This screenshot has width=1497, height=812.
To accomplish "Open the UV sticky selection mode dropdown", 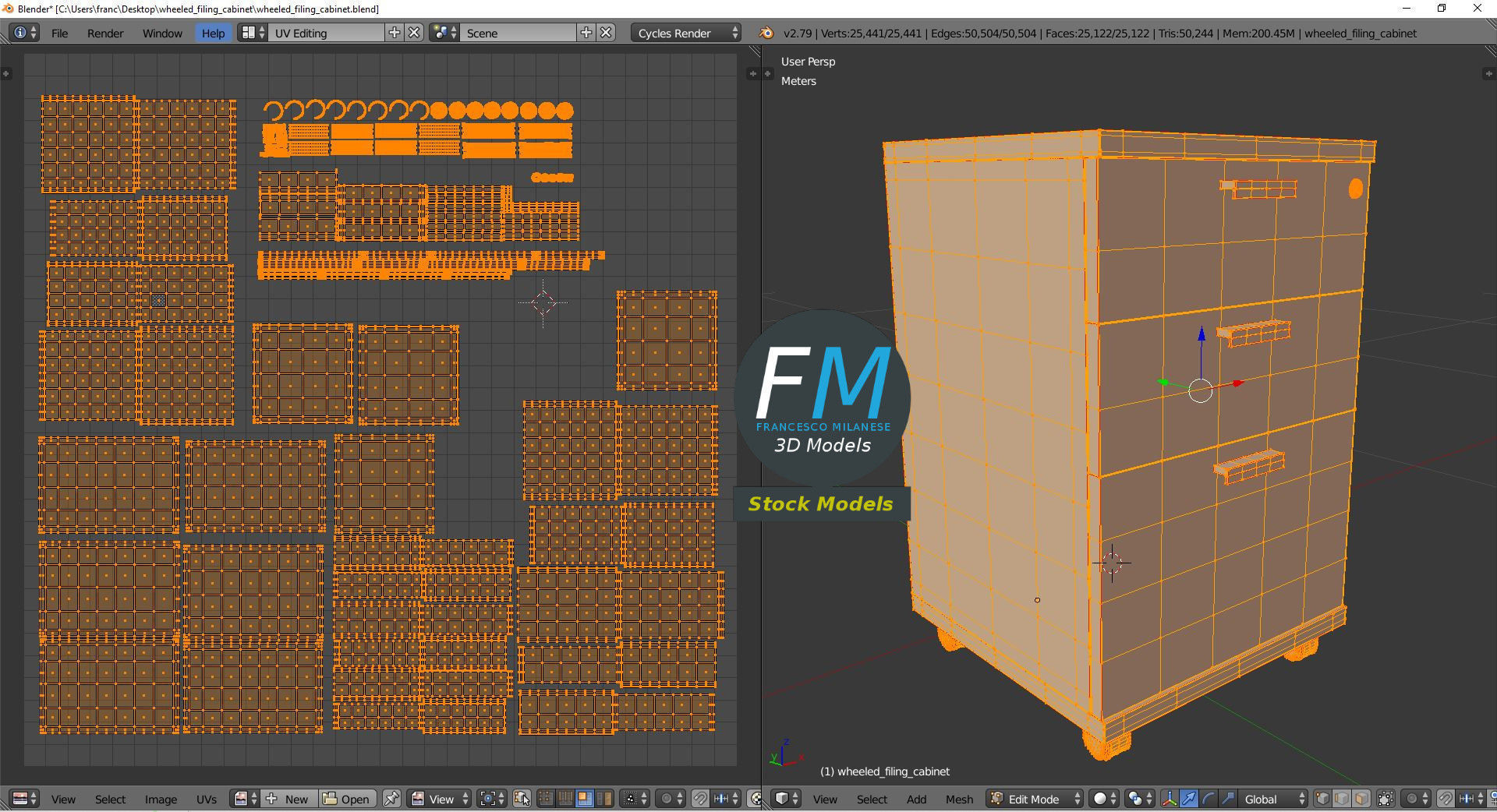I will click(633, 799).
